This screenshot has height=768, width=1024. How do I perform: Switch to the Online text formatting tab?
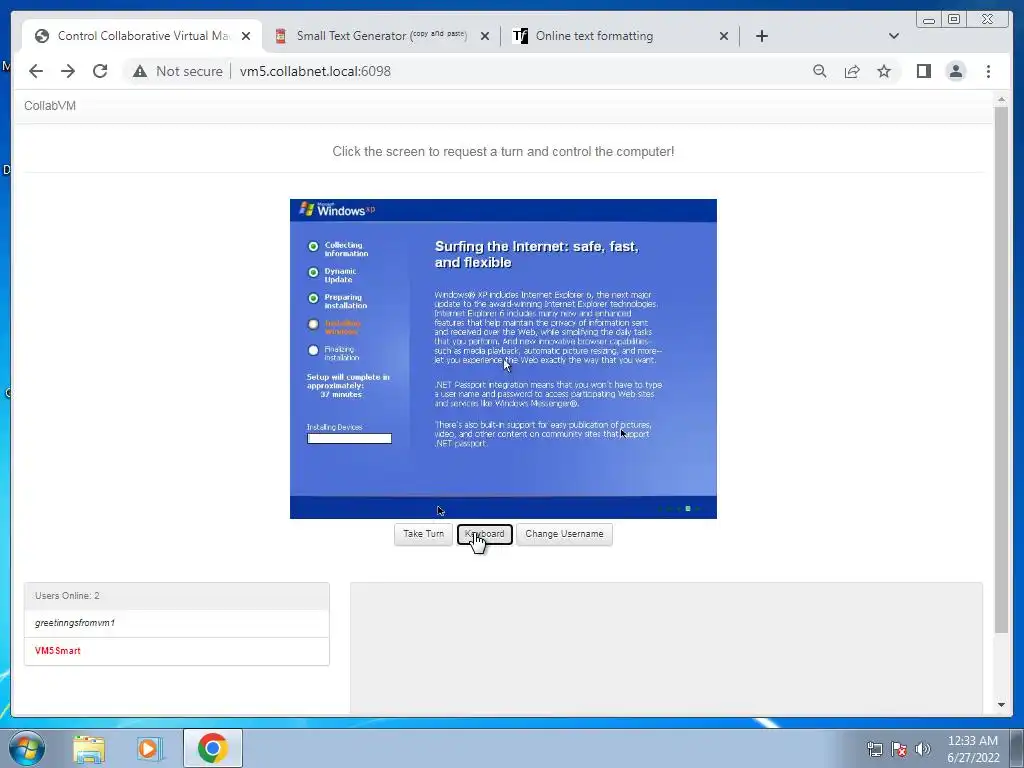click(620, 36)
